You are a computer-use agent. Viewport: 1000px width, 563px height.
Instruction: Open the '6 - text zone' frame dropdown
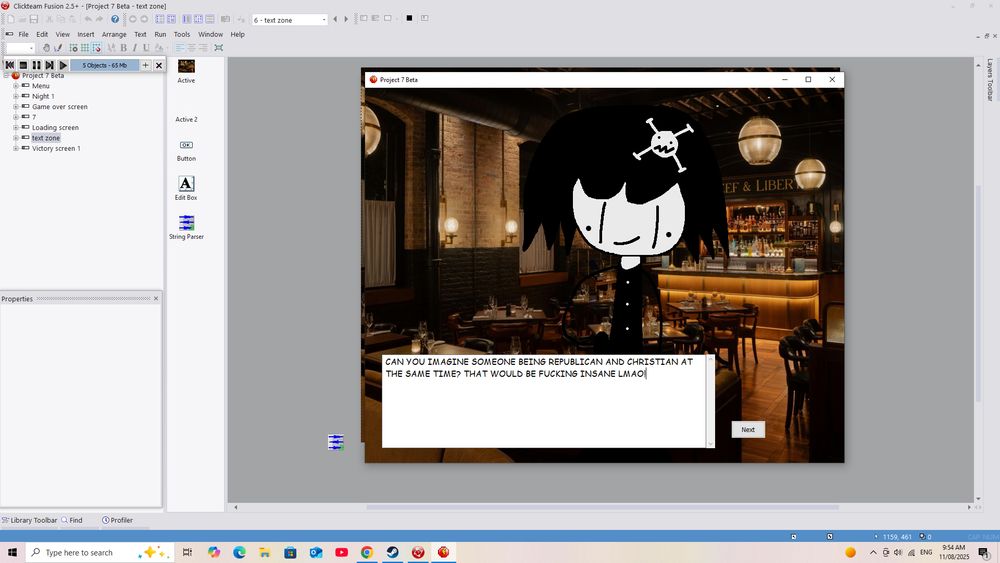tap(323, 20)
